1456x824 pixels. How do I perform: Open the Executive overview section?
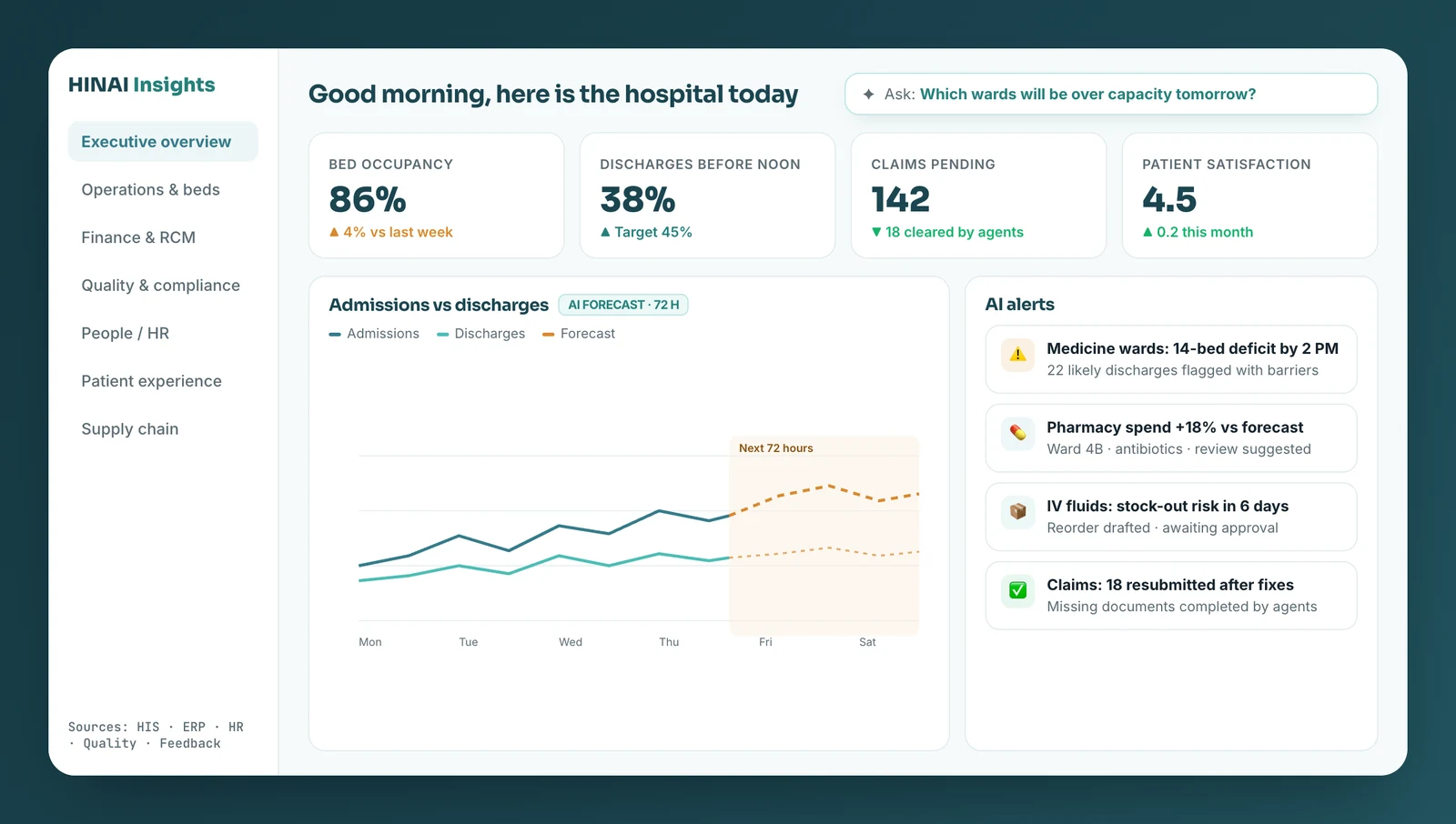coord(163,142)
